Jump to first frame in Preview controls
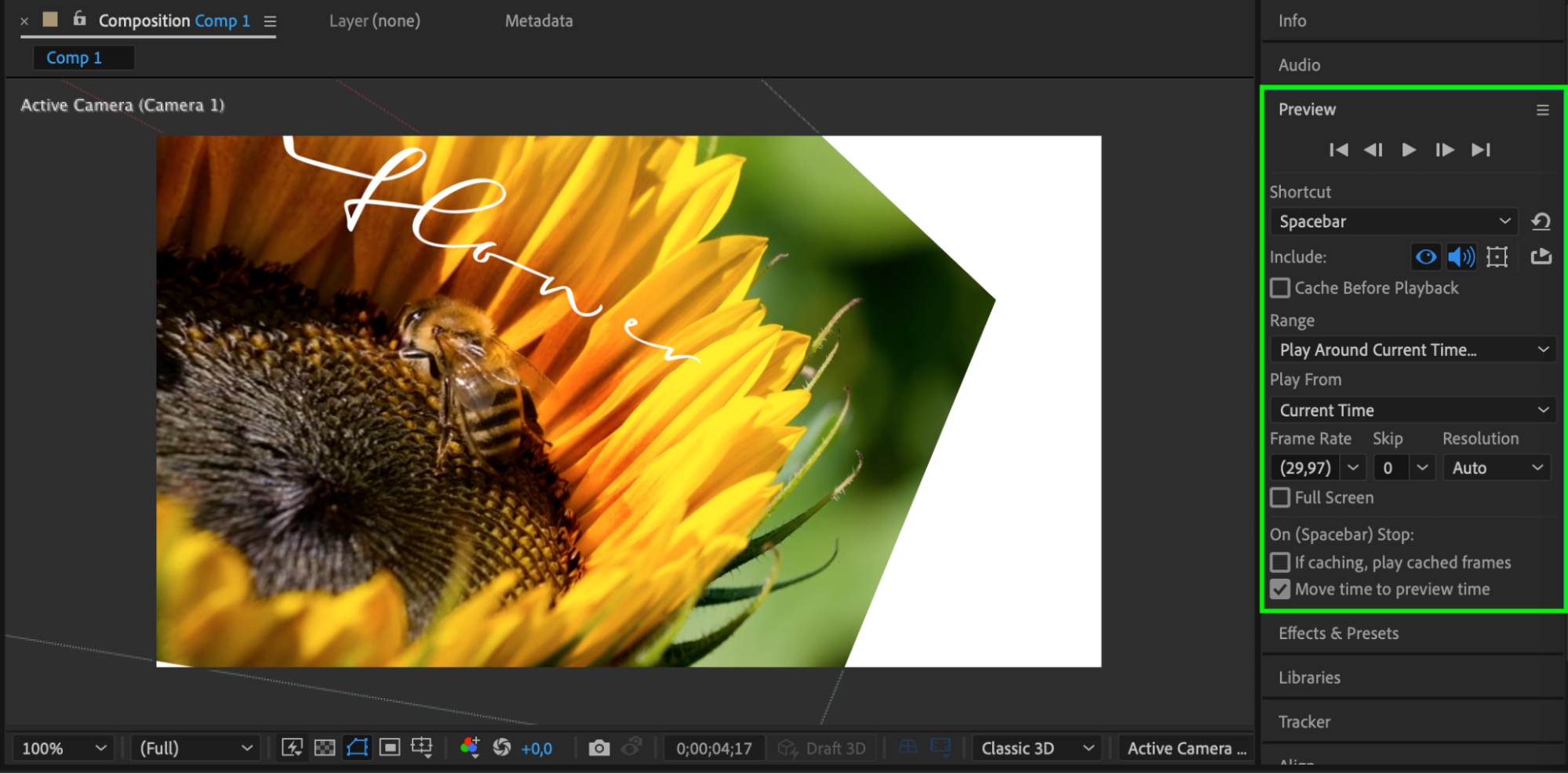Screen dimensions: 1568x774 click(1338, 150)
